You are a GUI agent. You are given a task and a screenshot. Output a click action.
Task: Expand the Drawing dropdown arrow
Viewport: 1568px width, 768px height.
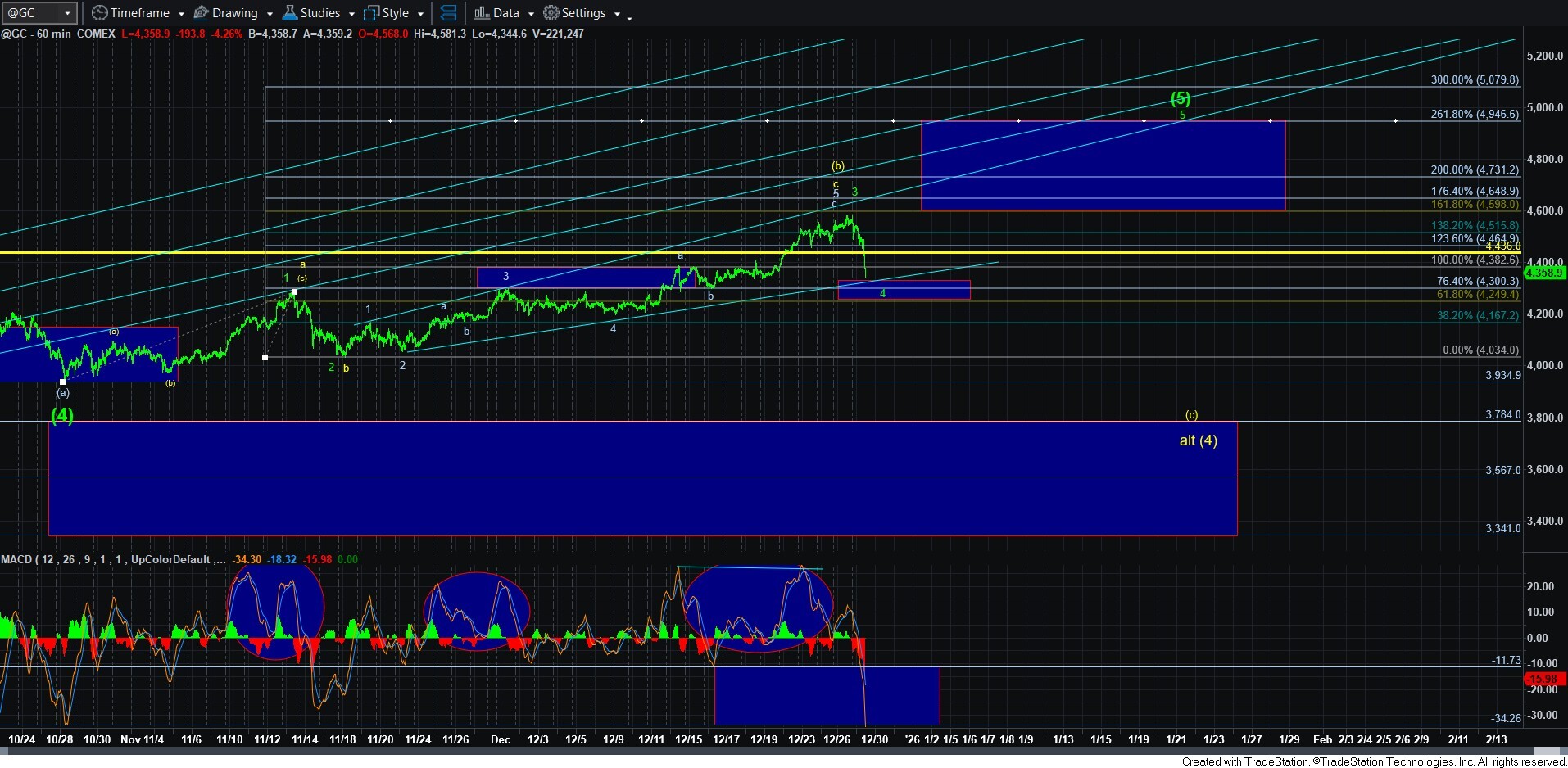pos(270,14)
